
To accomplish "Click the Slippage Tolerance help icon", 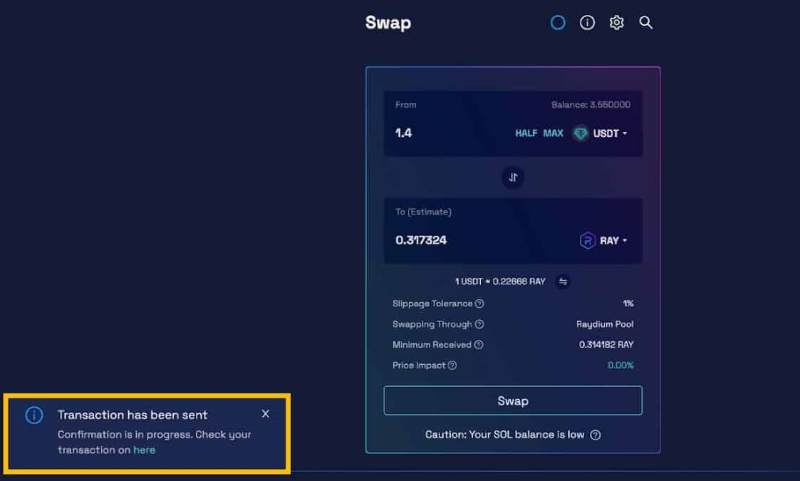I will point(480,303).
